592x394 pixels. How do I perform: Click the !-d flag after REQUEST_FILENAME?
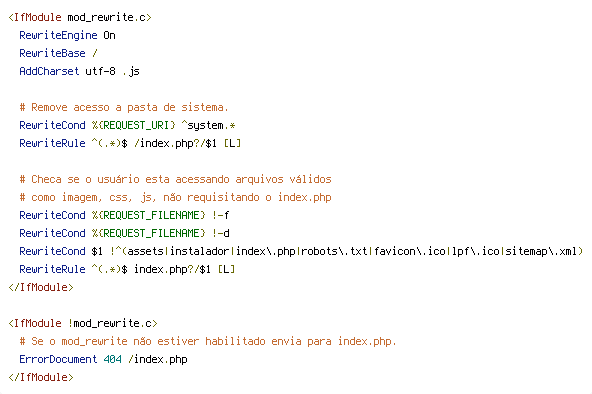220,233
